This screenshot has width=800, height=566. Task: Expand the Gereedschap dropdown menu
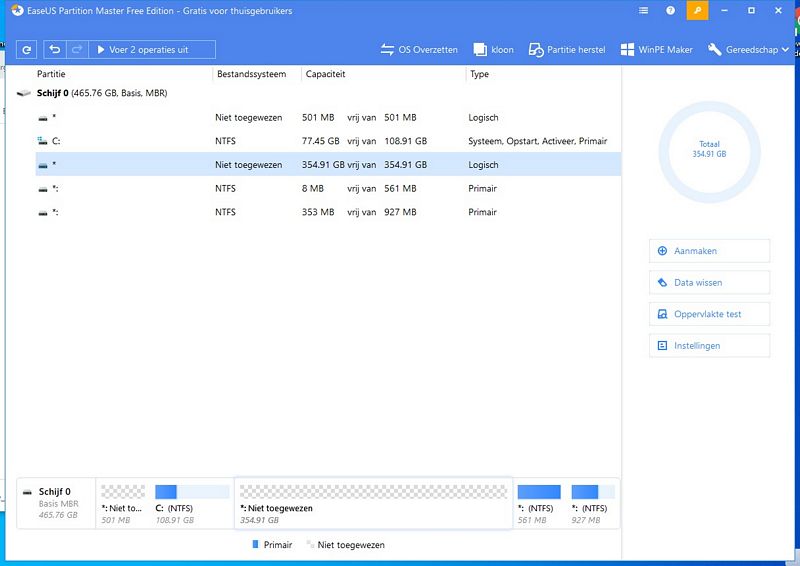click(x=748, y=50)
